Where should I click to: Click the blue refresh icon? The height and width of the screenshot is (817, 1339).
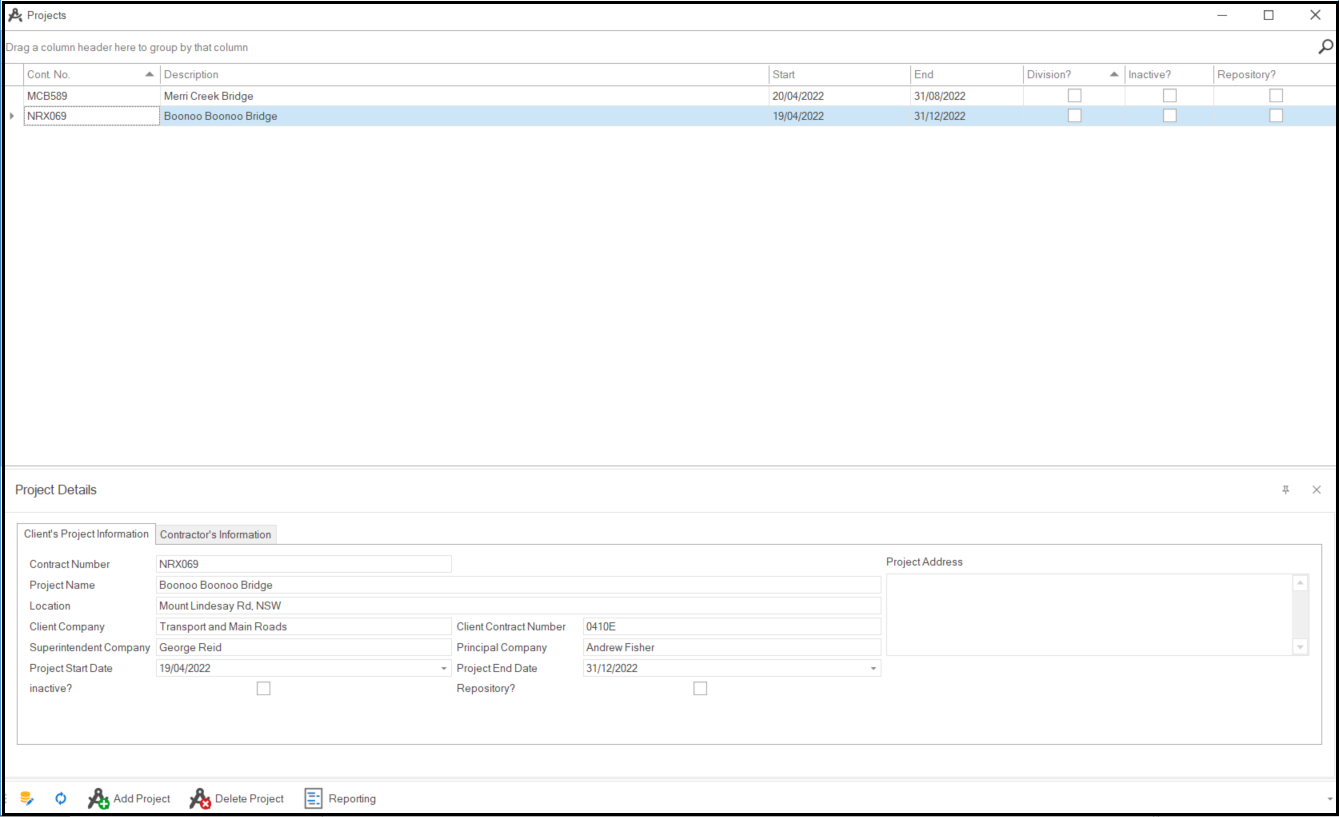pyautogui.click(x=60, y=798)
